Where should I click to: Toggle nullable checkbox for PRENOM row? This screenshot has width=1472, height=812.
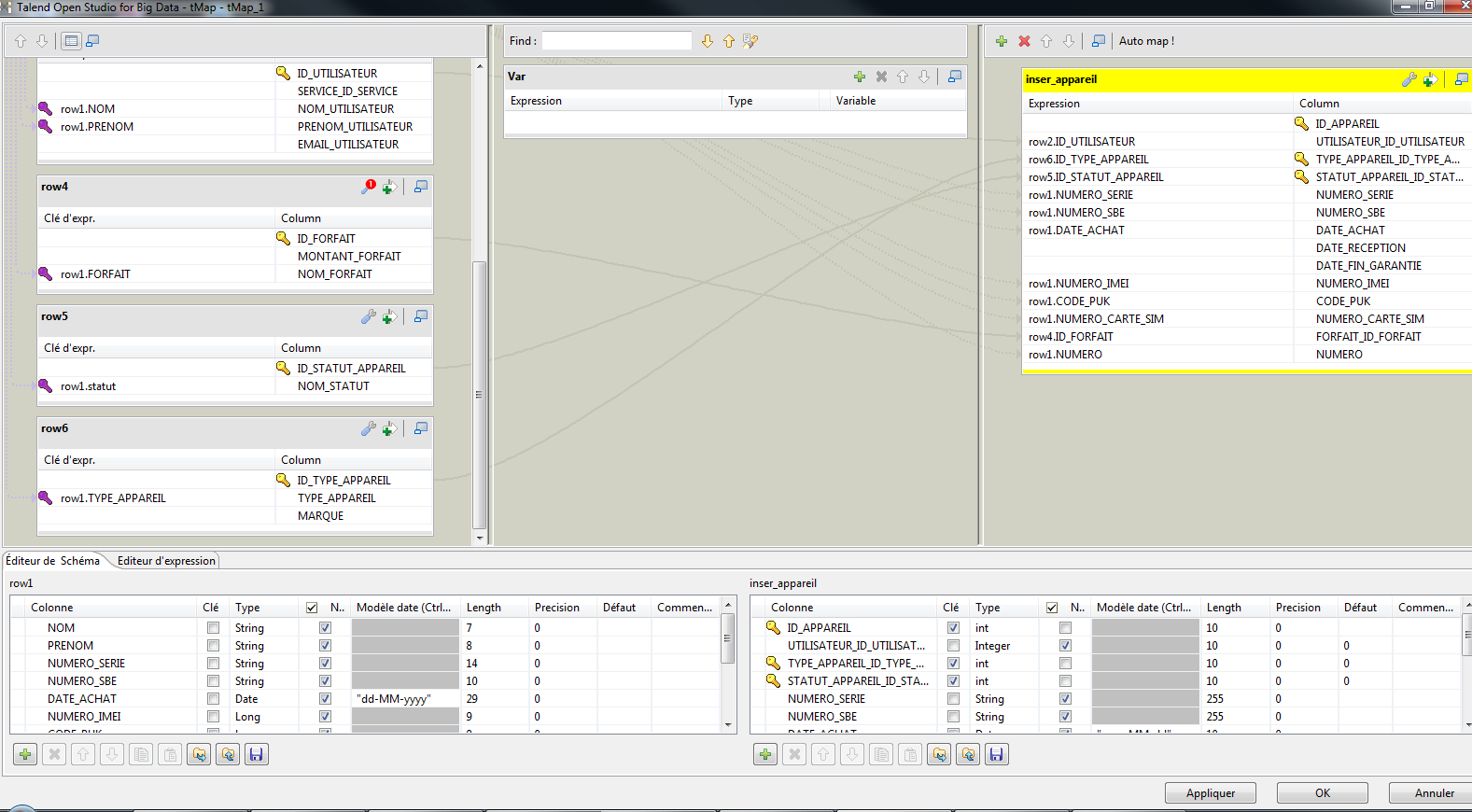[x=325, y=646]
